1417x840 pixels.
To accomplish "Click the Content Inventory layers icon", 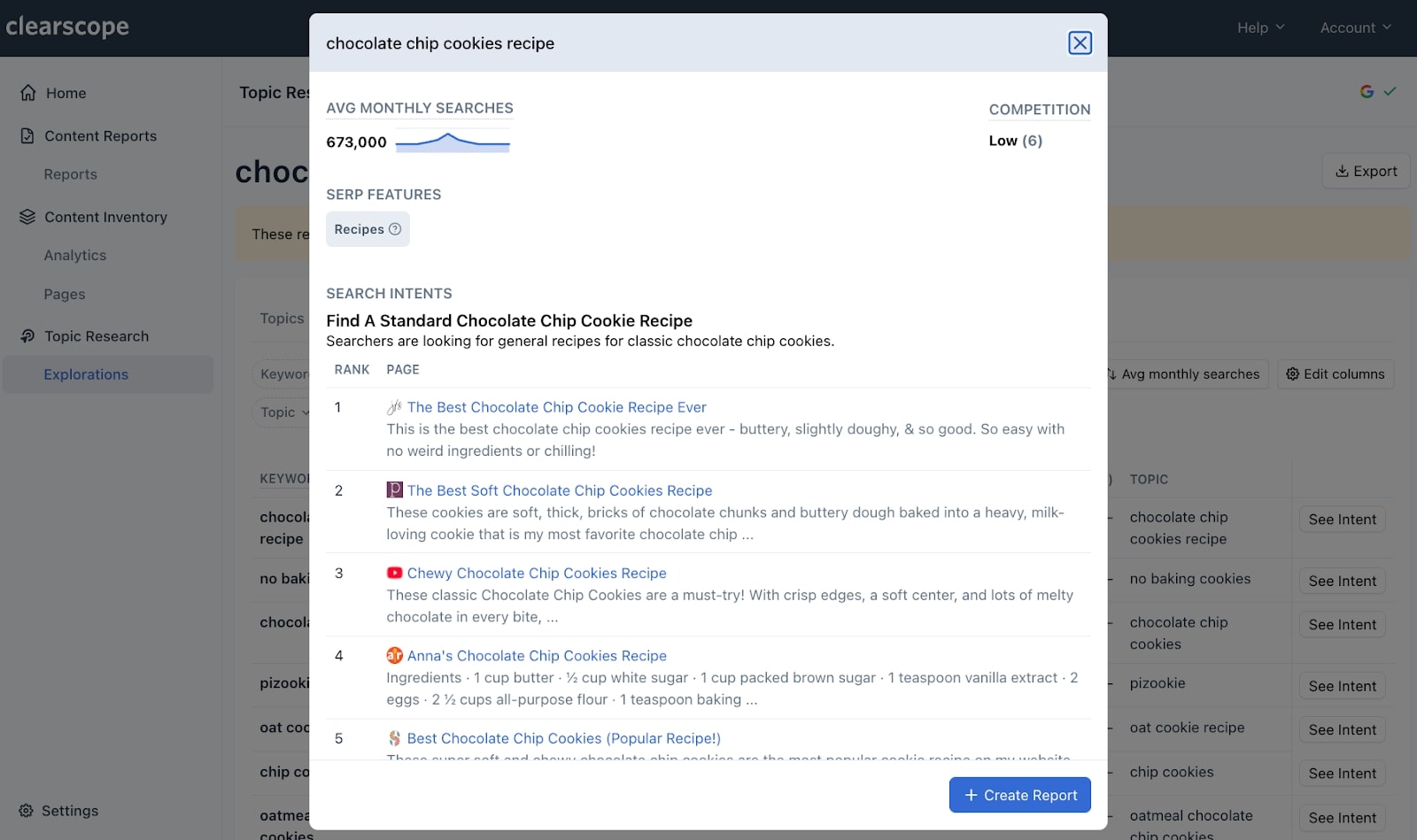I will pyautogui.click(x=27, y=217).
